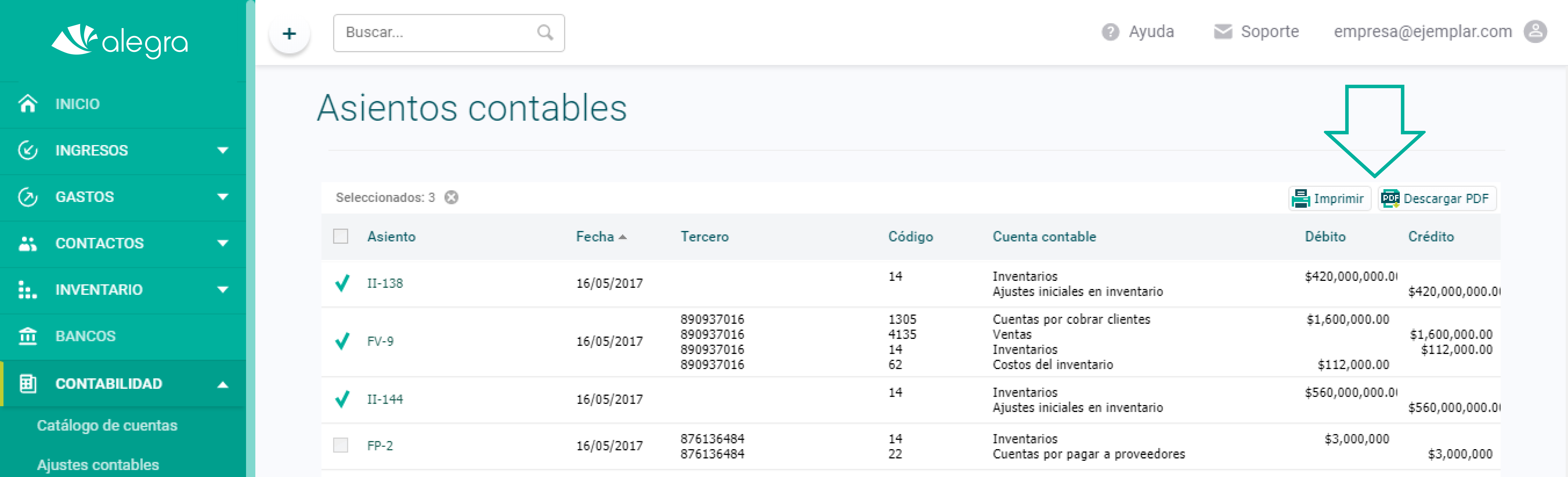
Task: Expand the Inventario menu arrow
Action: tap(223, 290)
